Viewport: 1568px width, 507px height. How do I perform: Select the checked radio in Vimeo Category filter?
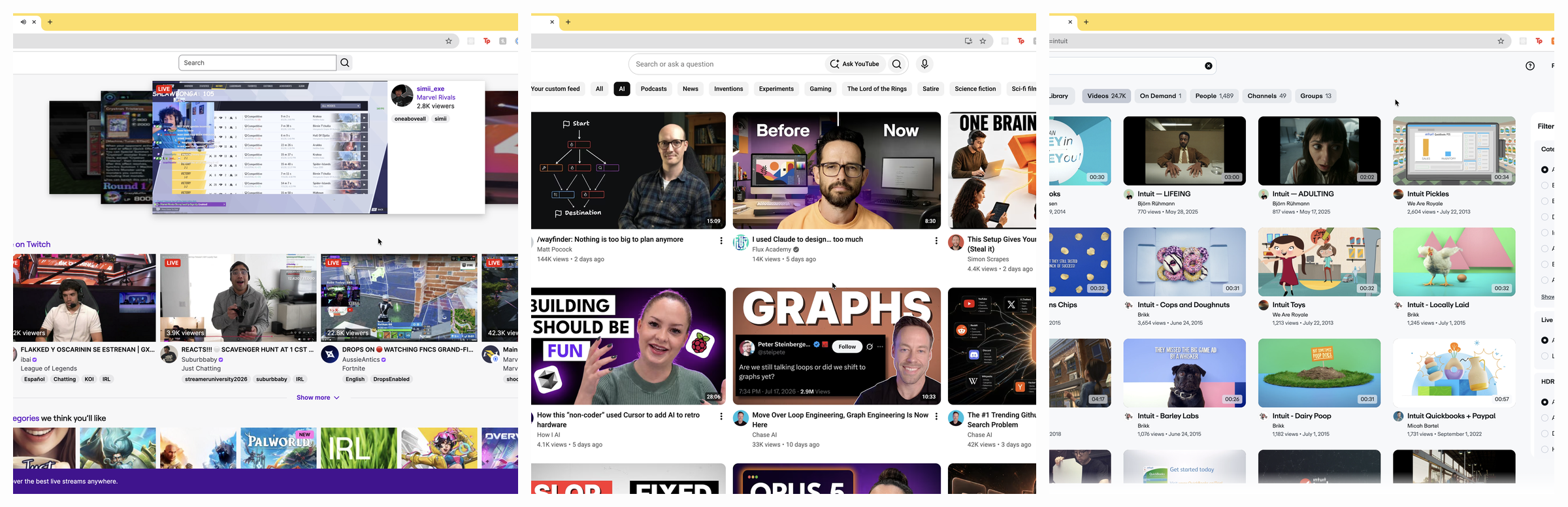(1545, 170)
